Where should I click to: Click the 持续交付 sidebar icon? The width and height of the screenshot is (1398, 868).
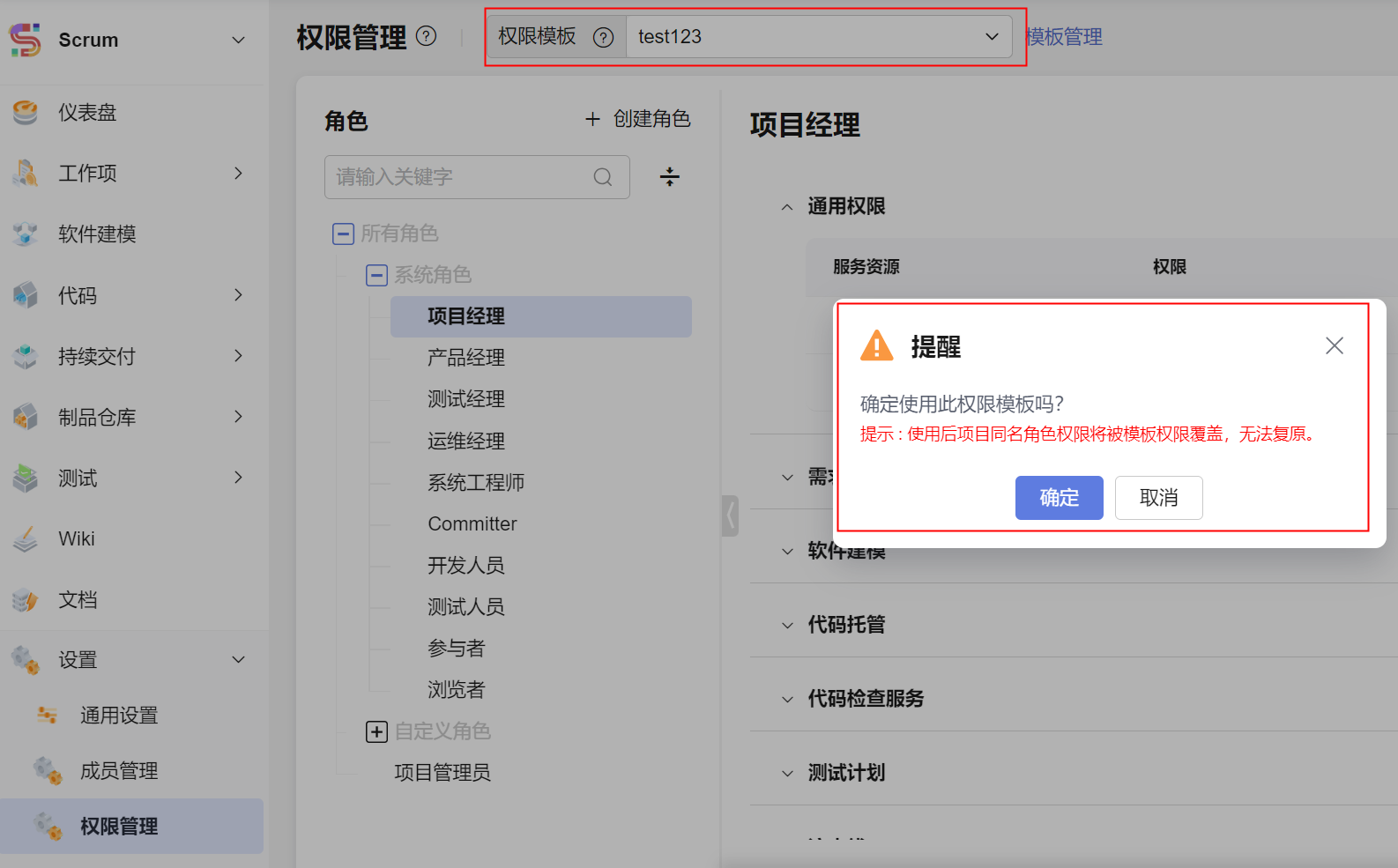click(26, 356)
